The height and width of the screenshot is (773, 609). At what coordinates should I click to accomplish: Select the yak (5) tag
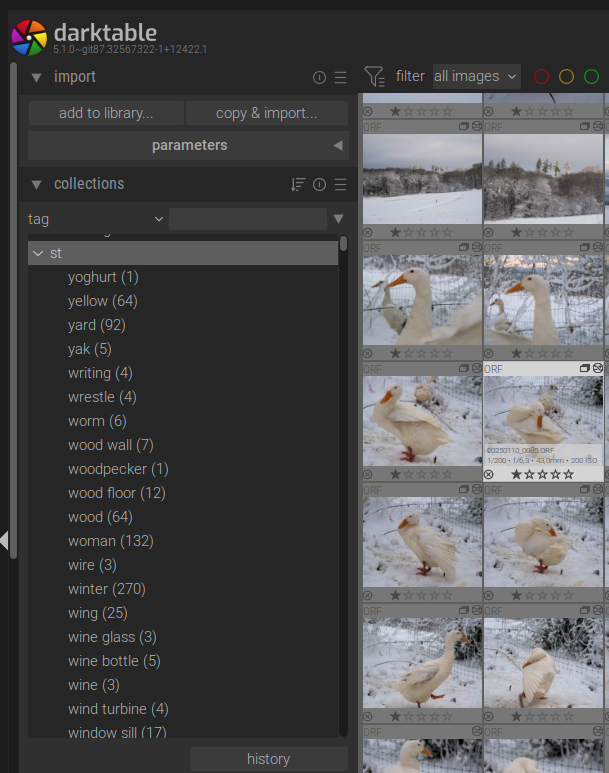coord(90,349)
